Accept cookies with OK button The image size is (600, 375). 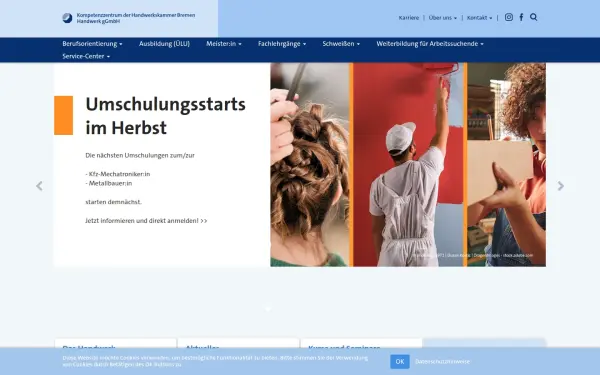[400, 362]
